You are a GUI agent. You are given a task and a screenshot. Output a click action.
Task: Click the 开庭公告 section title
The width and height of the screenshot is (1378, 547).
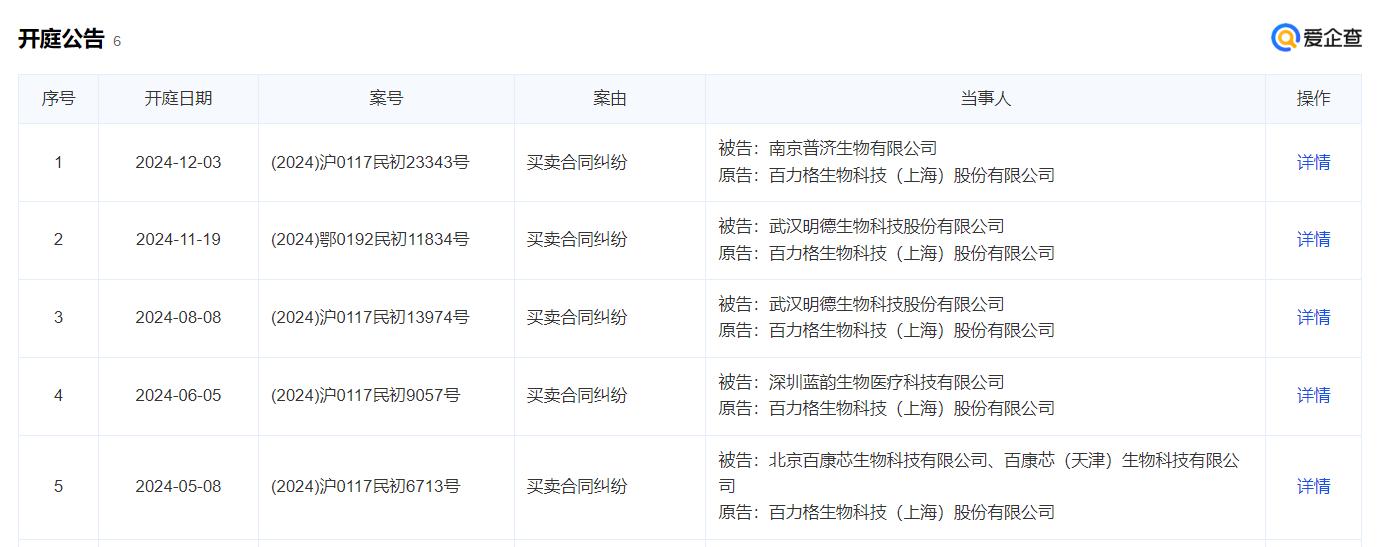click(61, 39)
